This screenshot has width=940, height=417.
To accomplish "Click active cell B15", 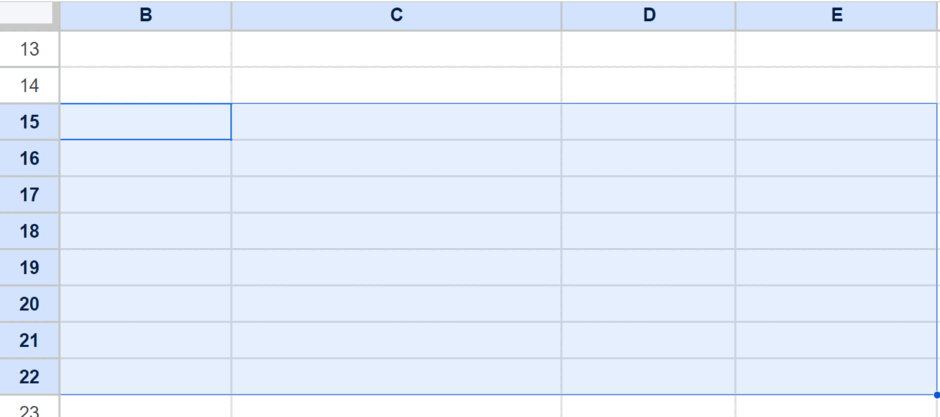I will [x=146, y=122].
